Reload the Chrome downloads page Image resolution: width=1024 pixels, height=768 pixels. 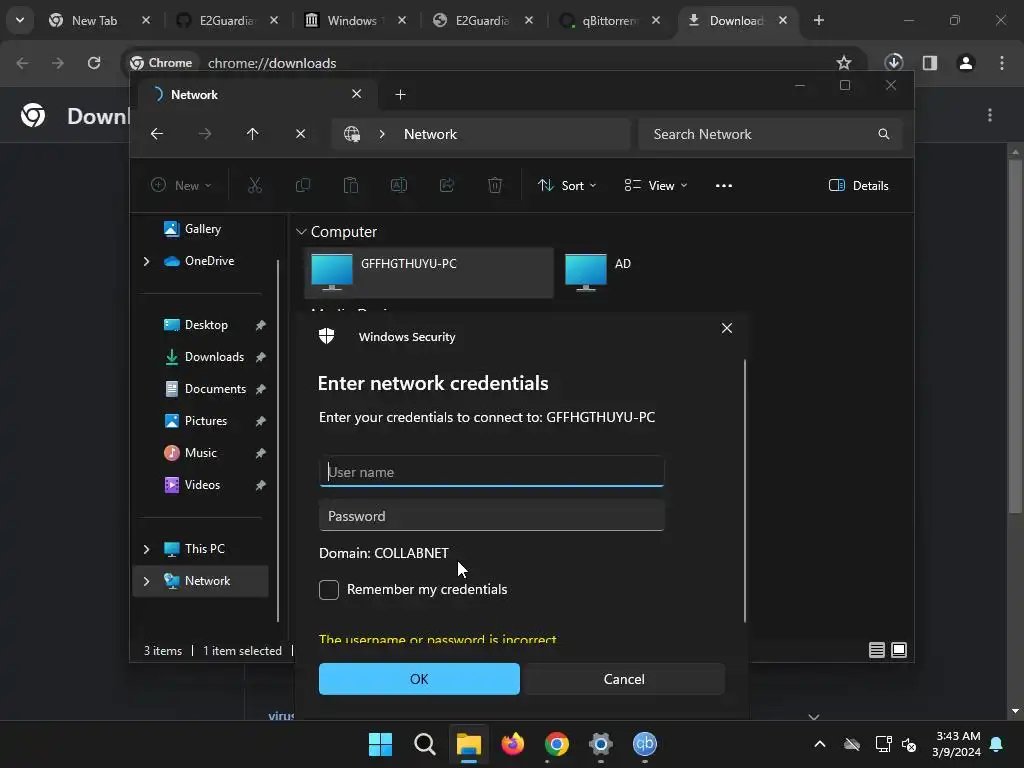click(x=94, y=63)
